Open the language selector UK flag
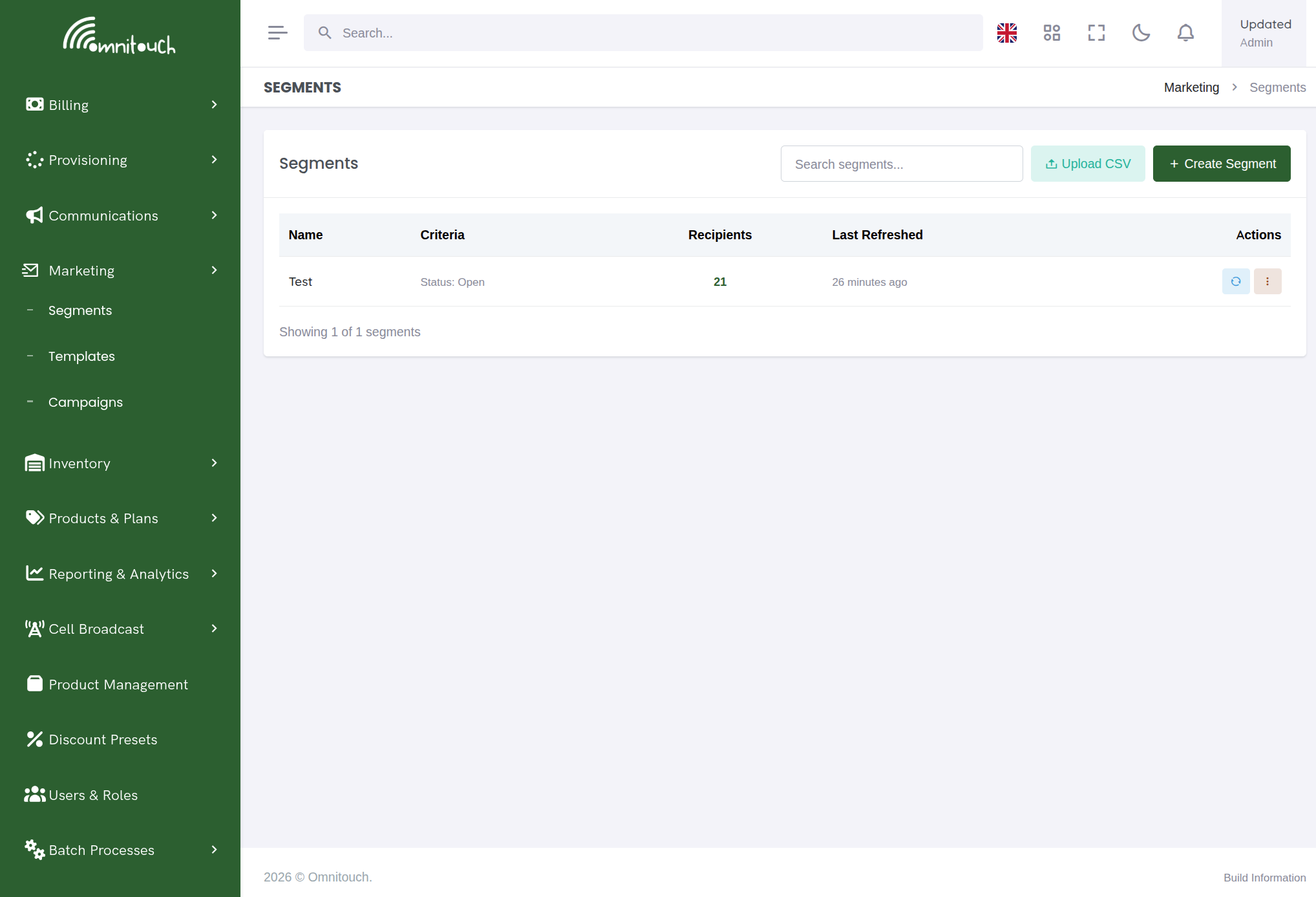The height and width of the screenshot is (897, 1316). coord(1007,33)
